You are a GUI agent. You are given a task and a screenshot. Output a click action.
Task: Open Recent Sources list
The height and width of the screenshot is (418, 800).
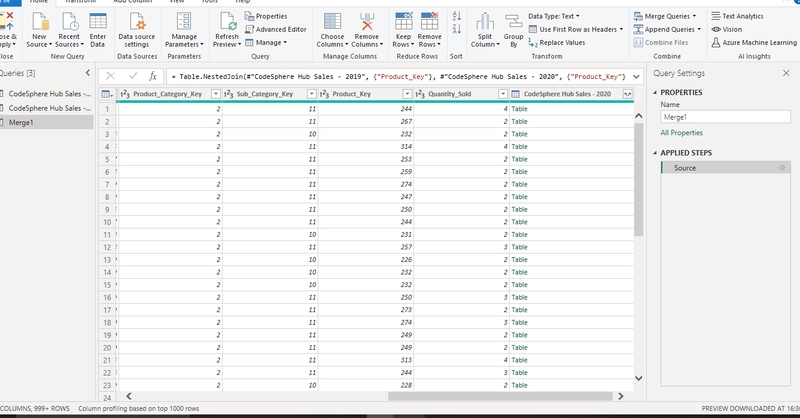(x=69, y=31)
